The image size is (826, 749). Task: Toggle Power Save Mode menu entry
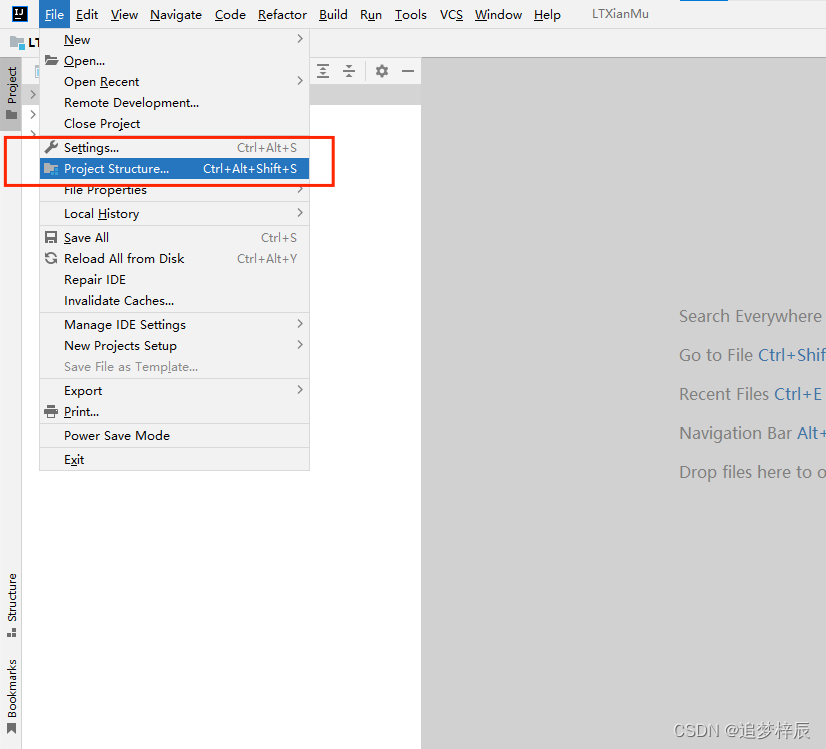pos(174,436)
